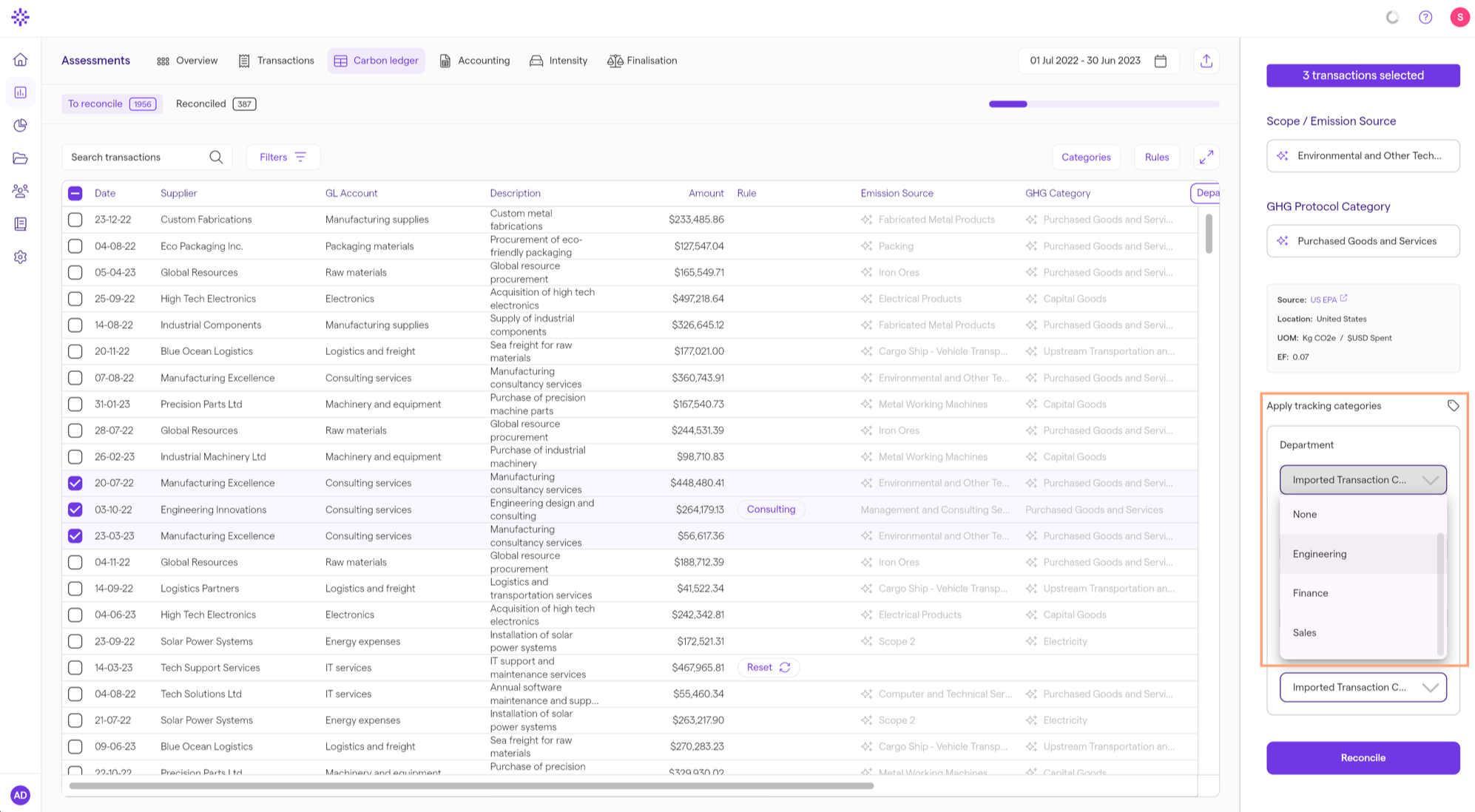Viewport: 1475px width, 812px height.
Task: Select the 25-09-22 High Tech Electronics row checkbox
Action: tap(75, 299)
